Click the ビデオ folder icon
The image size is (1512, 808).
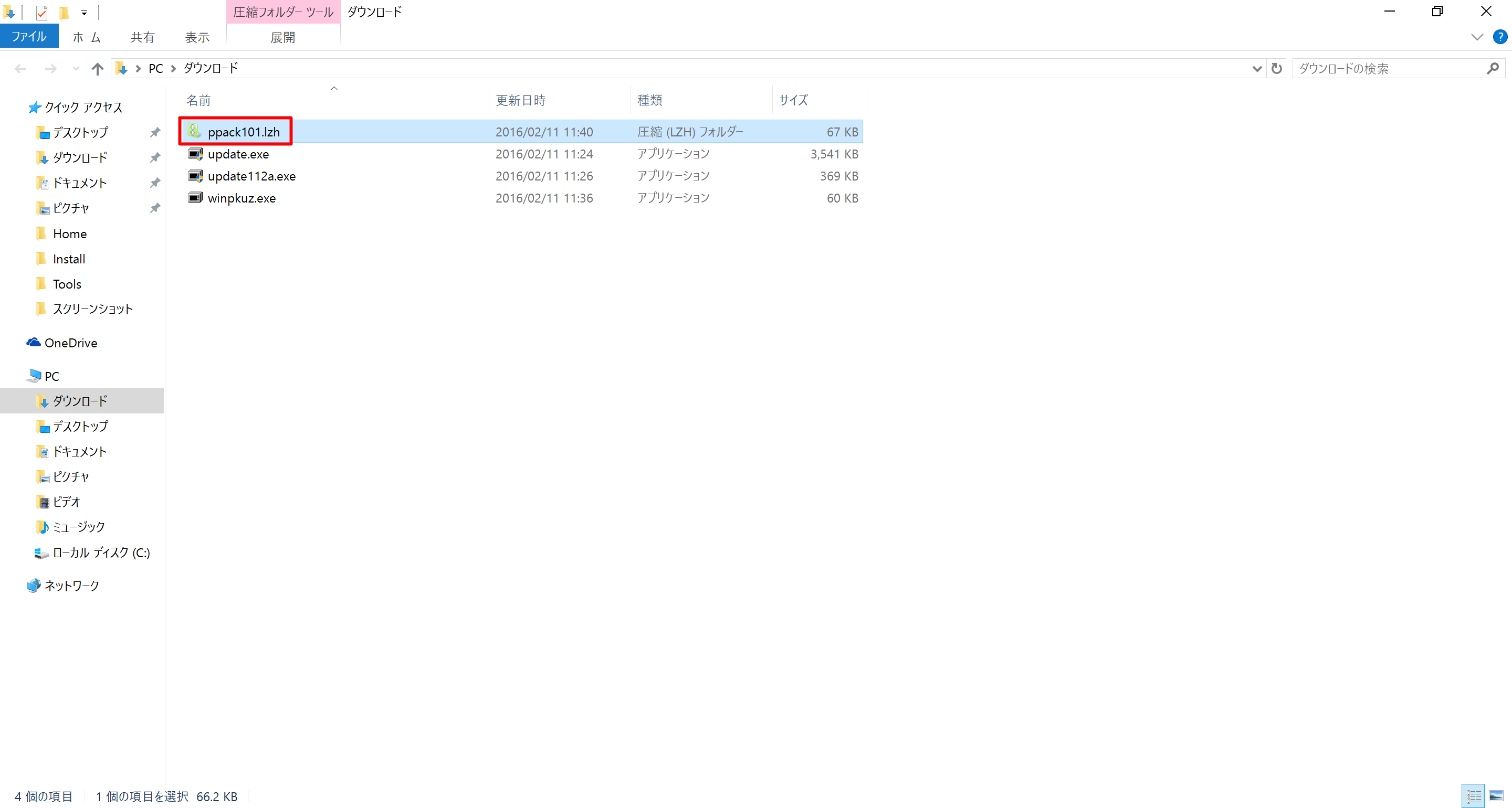tap(42, 502)
